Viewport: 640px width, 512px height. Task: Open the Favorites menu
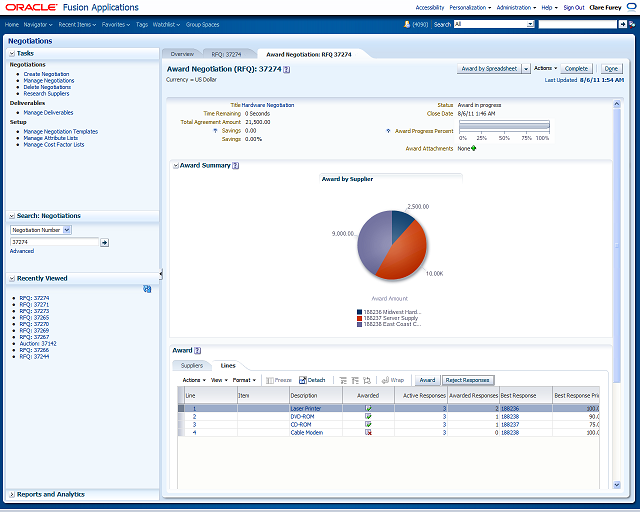(116, 24)
